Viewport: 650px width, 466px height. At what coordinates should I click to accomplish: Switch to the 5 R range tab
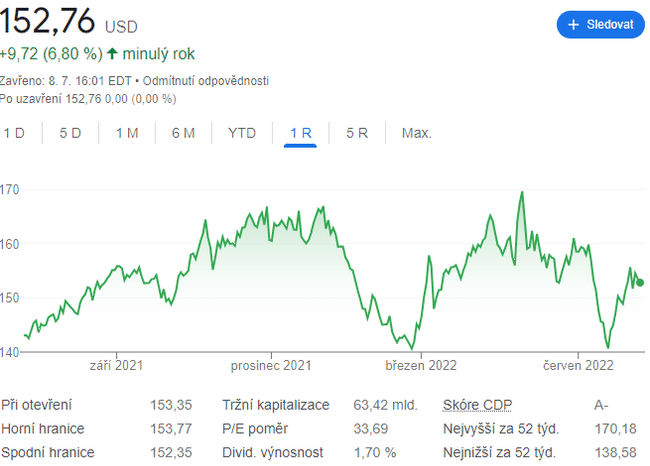pyautogui.click(x=357, y=133)
